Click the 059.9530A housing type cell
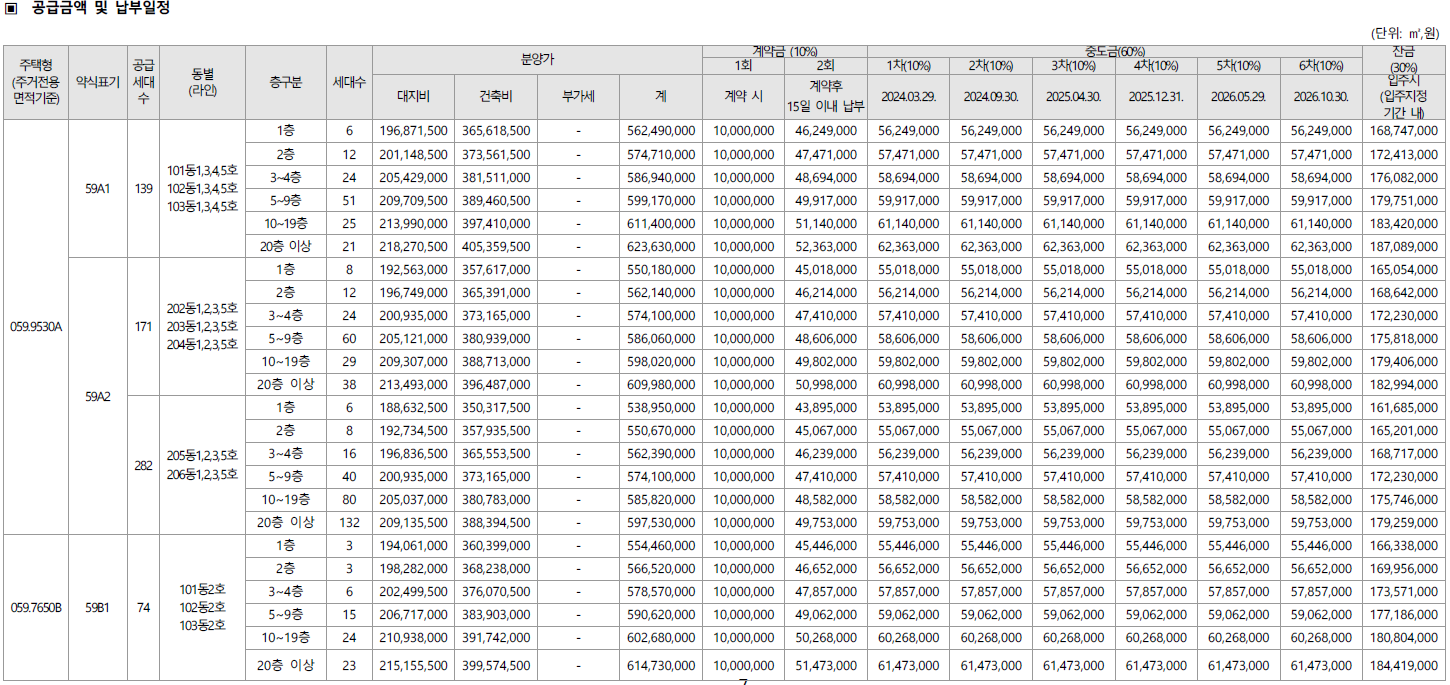The height and width of the screenshot is (685, 1450). pos(36,326)
